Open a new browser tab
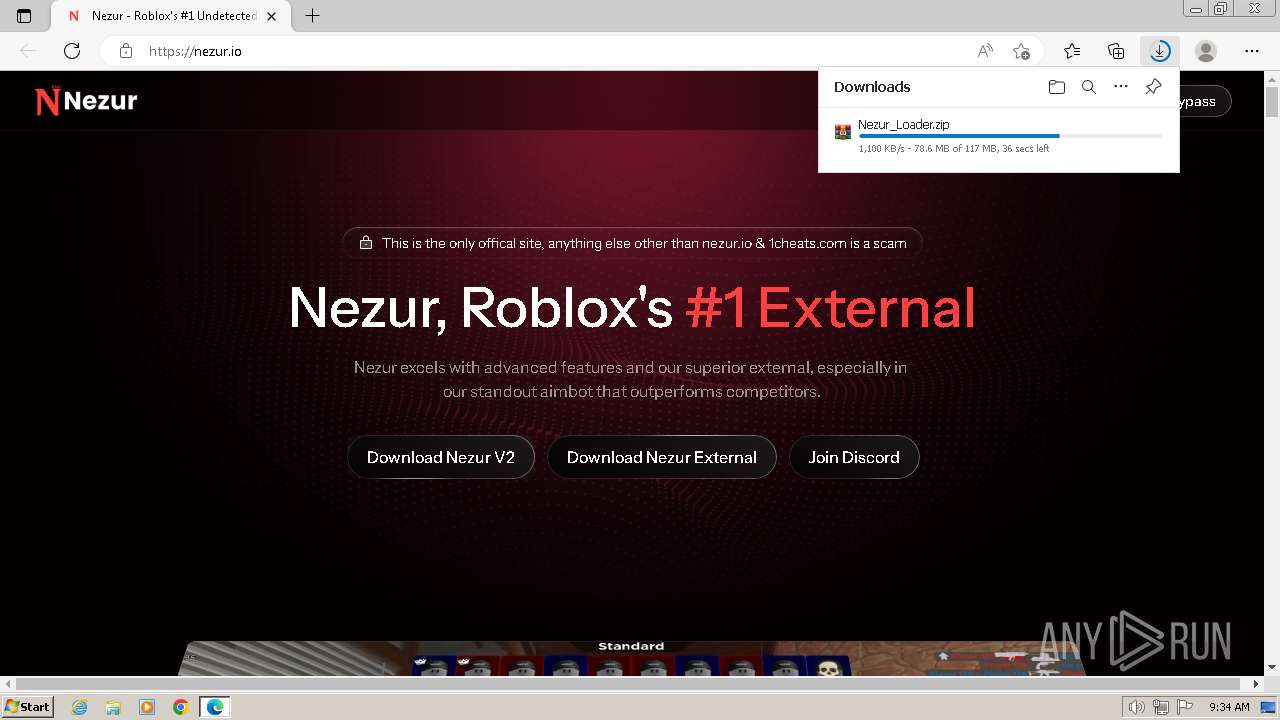 [312, 16]
